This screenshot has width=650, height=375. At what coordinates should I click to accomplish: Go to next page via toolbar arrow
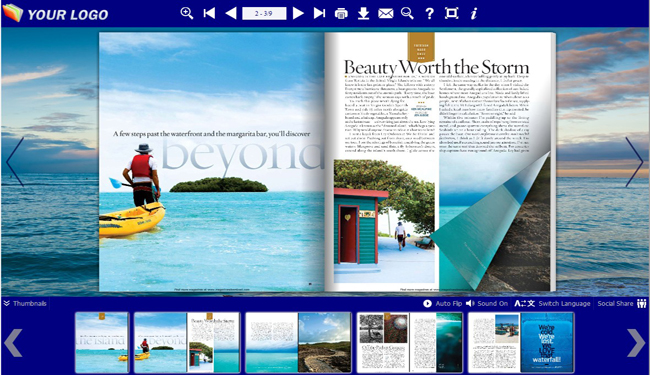tap(298, 13)
